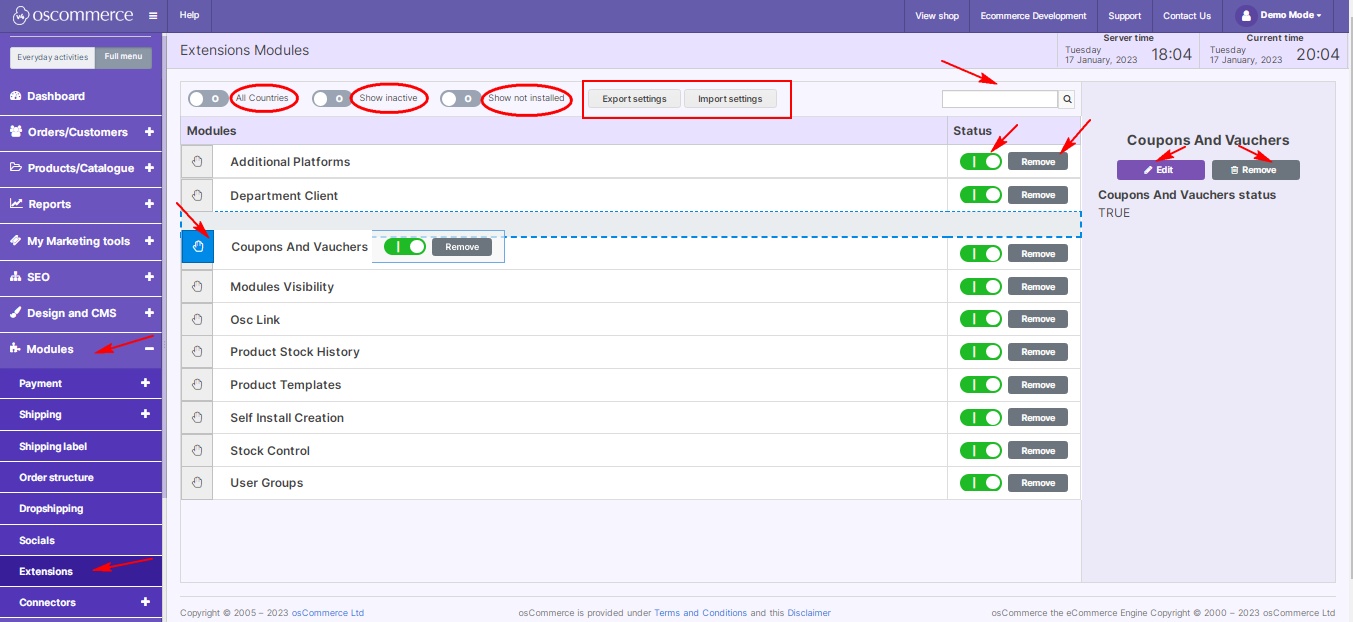The image size is (1353, 622).
Task: Grab the Product Stock History drag handle
Action: click(197, 352)
